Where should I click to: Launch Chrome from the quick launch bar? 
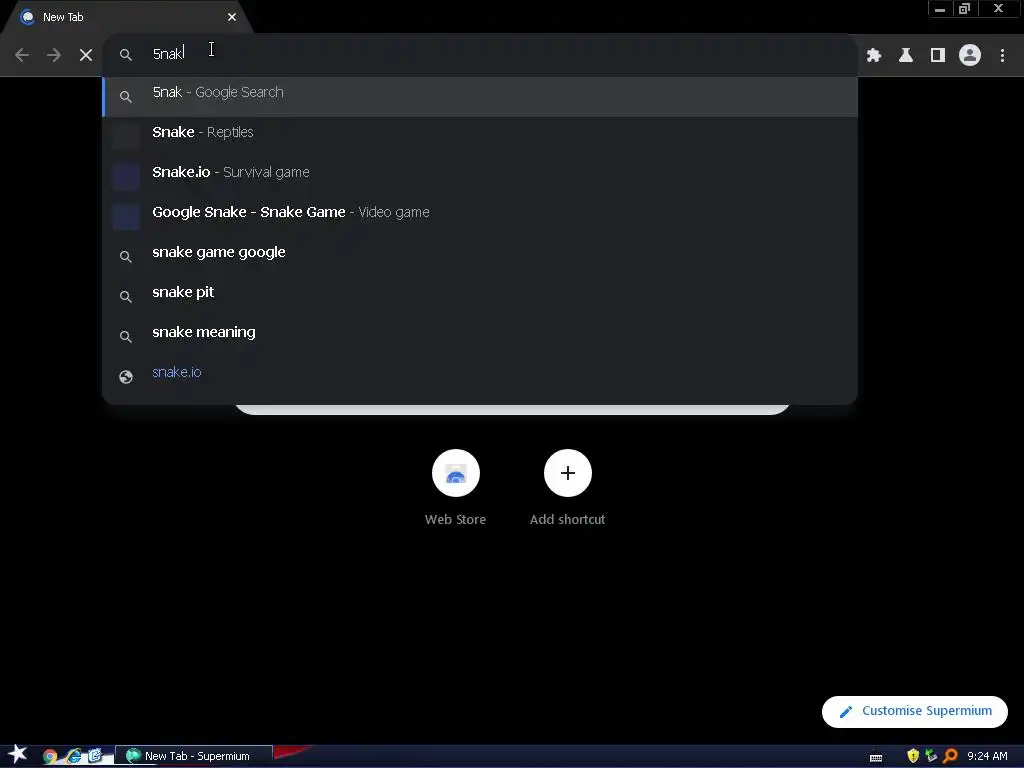(50, 756)
